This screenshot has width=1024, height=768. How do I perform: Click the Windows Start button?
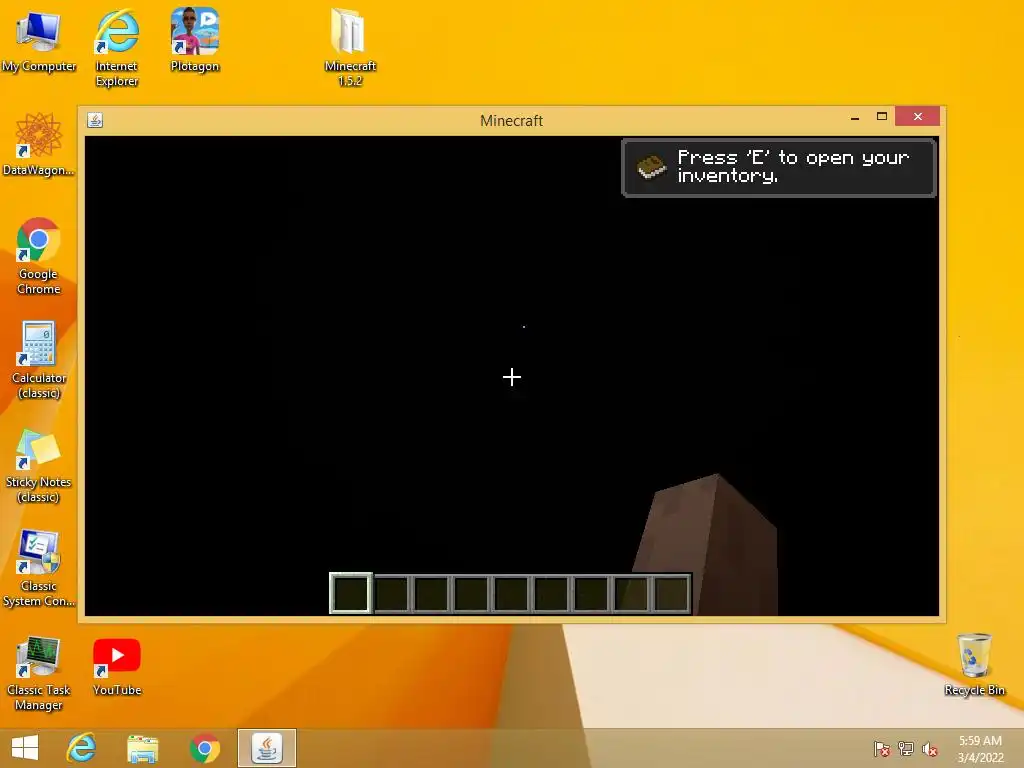[x=25, y=748]
